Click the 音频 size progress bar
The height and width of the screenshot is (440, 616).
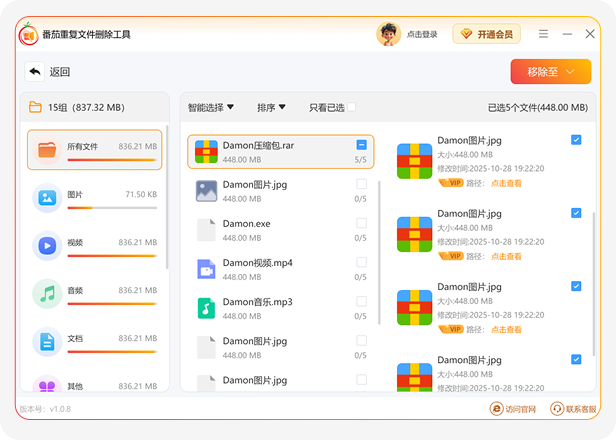point(111,303)
